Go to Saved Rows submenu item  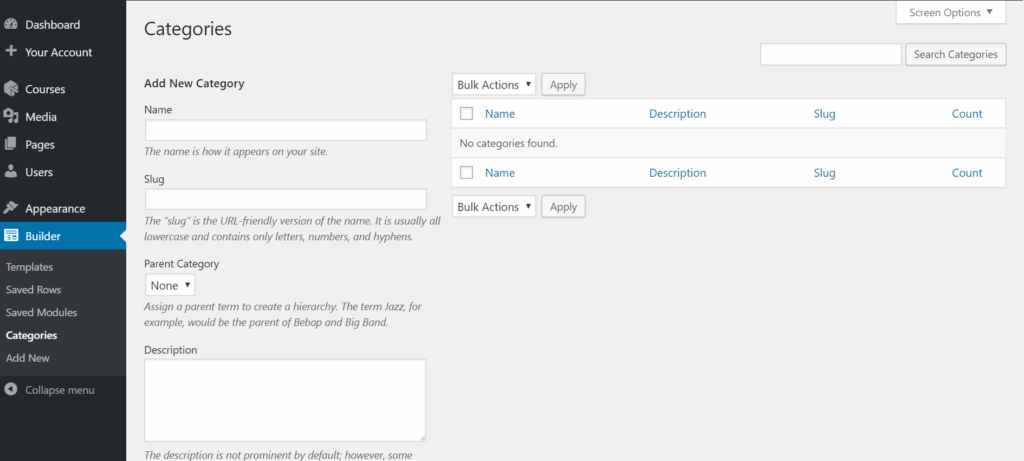(x=33, y=290)
